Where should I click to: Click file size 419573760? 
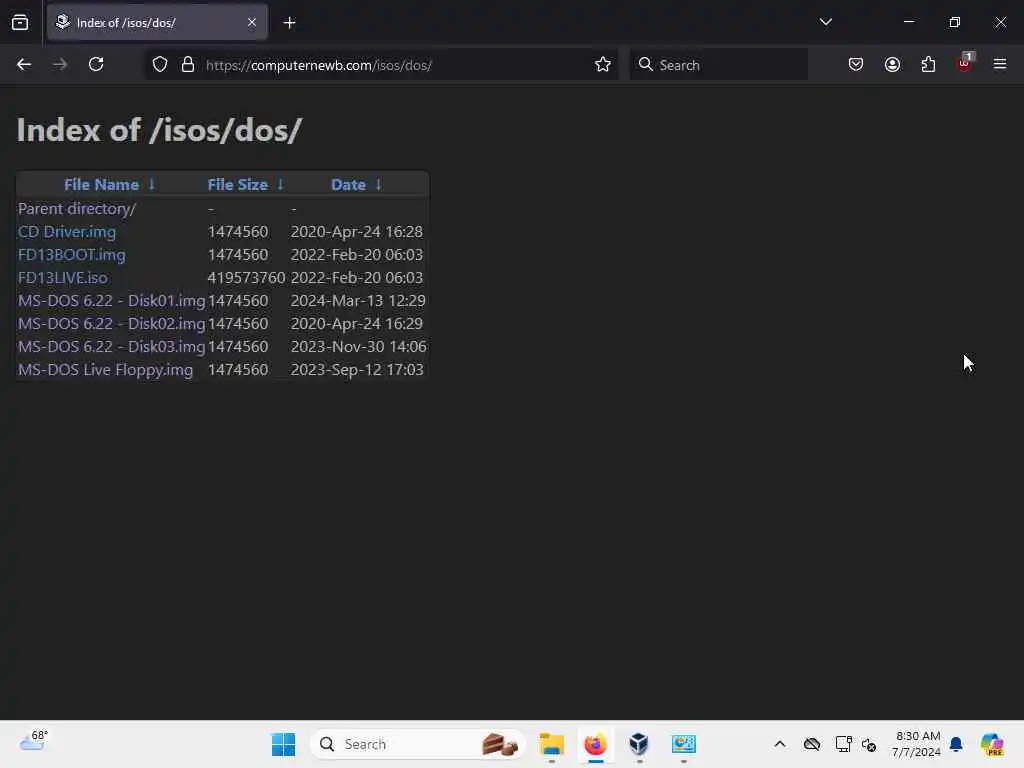click(x=246, y=278)
